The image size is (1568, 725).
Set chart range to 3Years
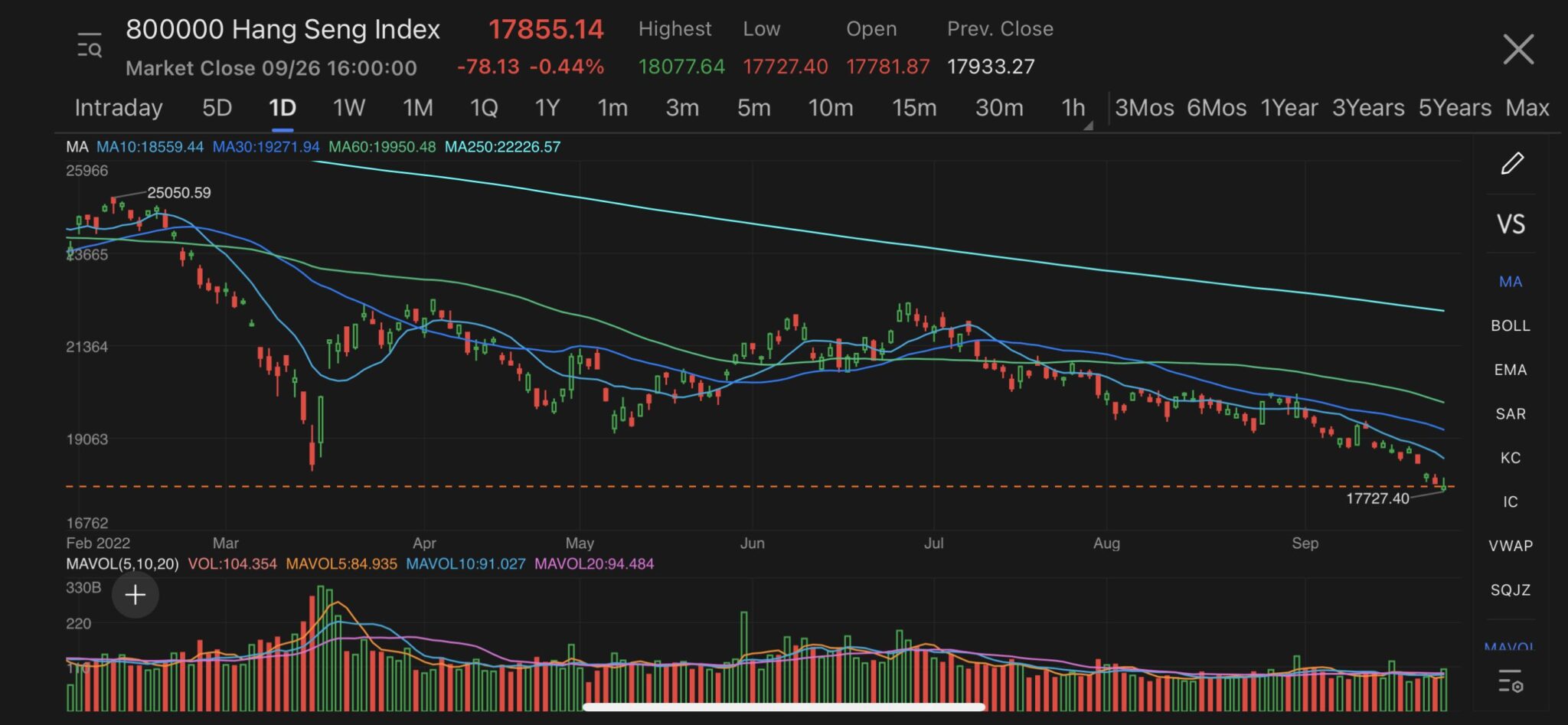coord(1368,108)
